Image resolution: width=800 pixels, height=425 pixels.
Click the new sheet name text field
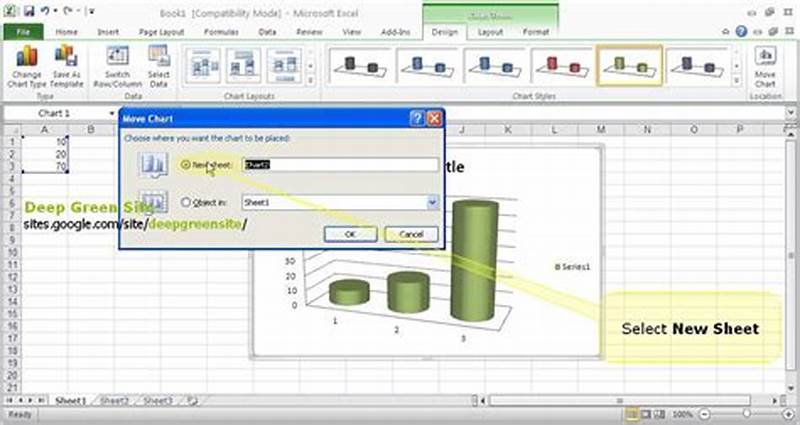click(x=340, y=165)
